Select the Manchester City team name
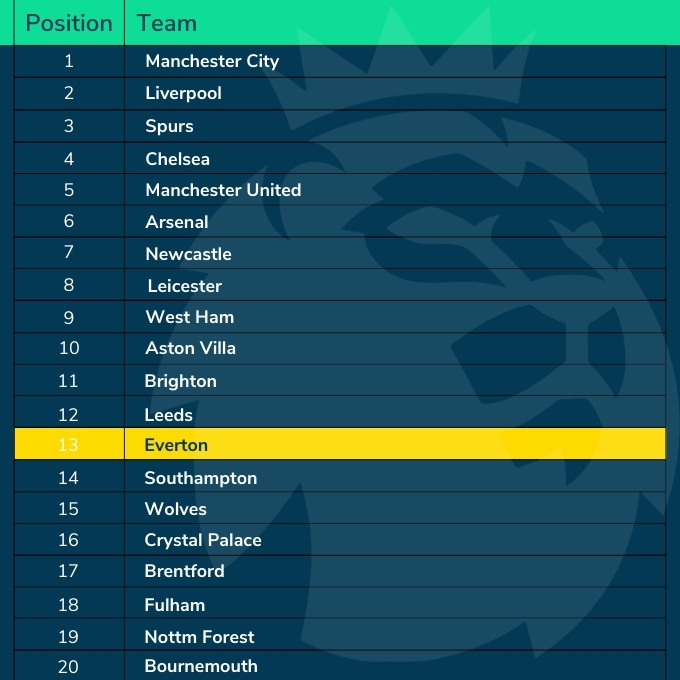The image size is (680, 680). tap(212, 61)
